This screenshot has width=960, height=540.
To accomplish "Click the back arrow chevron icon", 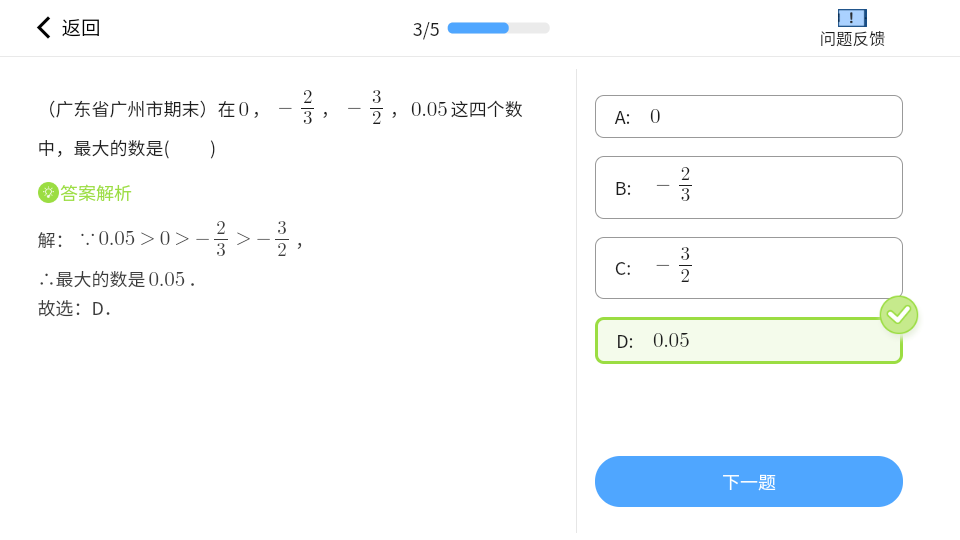I will 43,28.
